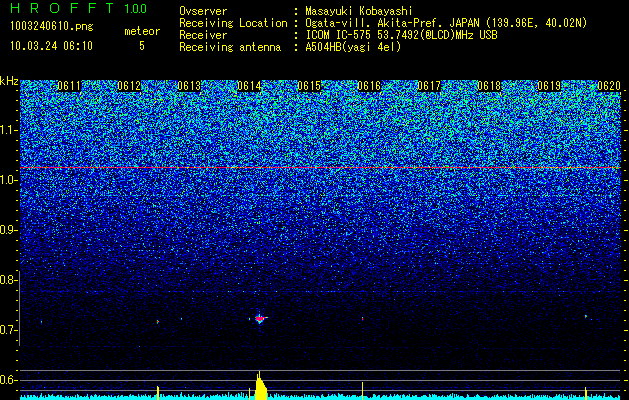
Task: Select the filename 1003240610.png
Action: pos(52,27)
